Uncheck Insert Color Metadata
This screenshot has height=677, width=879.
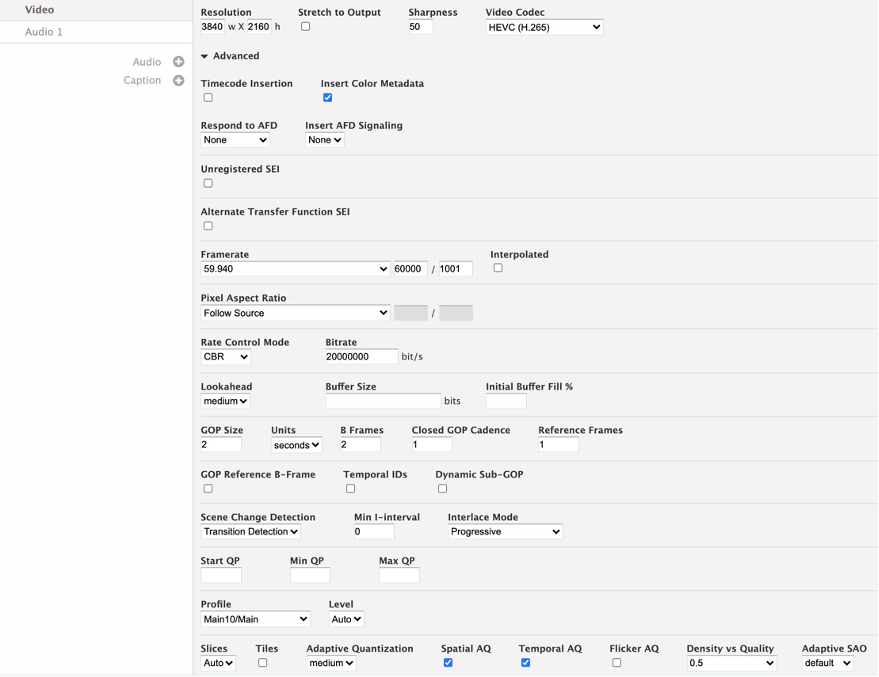click(x=328, y=98)
